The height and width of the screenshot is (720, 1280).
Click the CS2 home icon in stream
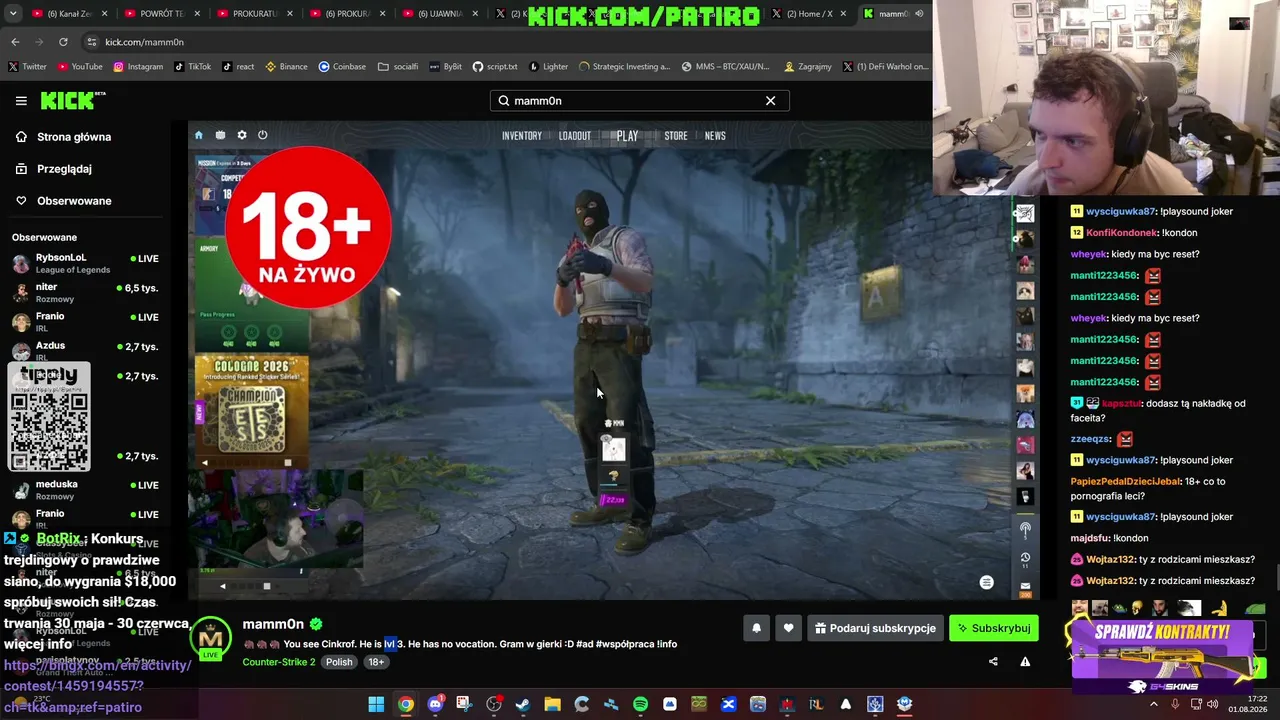point(198,135)
